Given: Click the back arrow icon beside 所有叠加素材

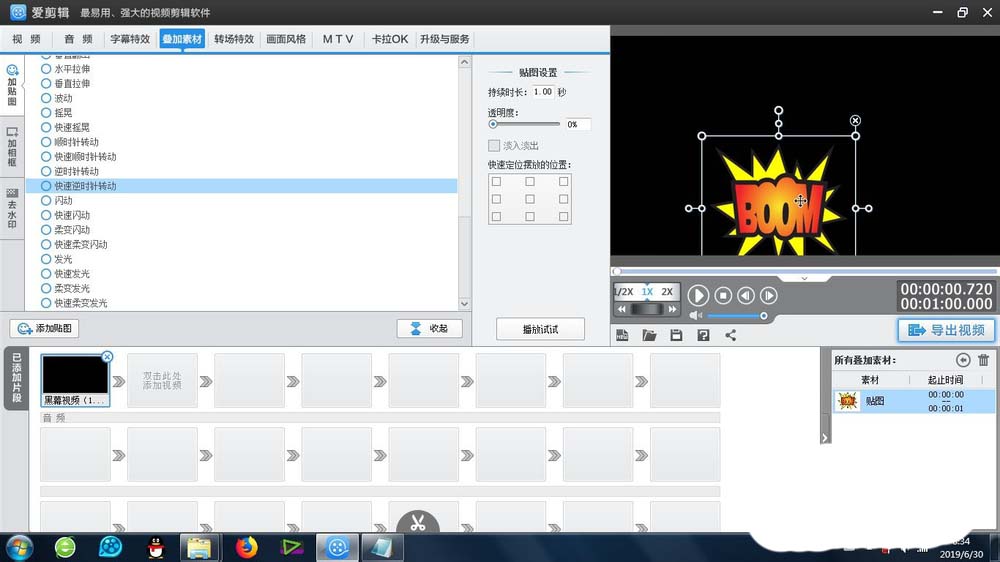Looking at the screenshot, I should pos(963,360).
